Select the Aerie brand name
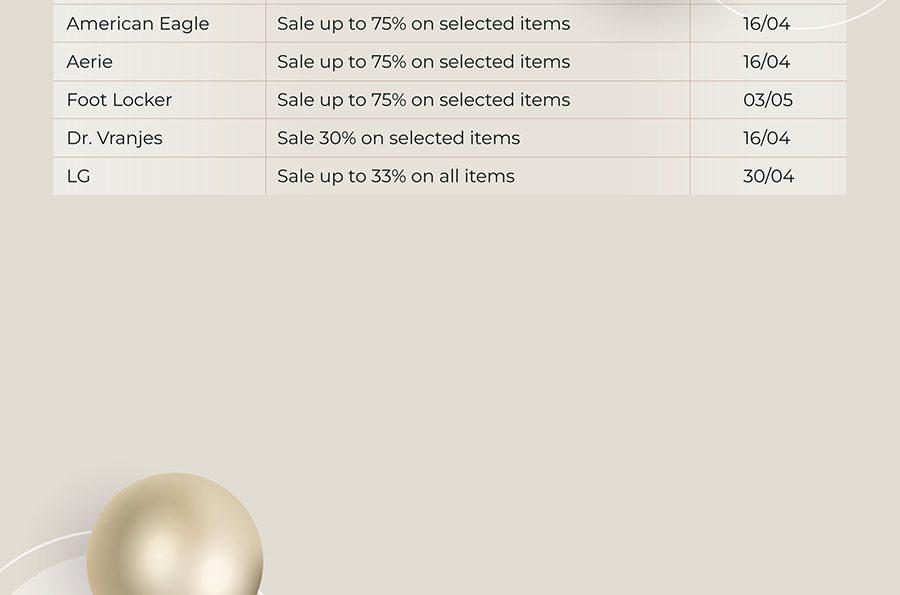The width and height of the screenshot is (900, 595). 90,62
